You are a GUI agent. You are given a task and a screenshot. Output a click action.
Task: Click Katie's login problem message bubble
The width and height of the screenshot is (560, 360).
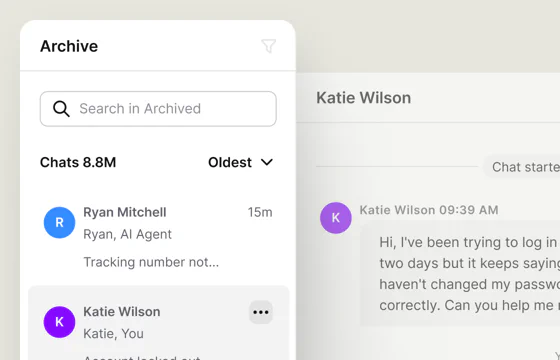[460, 274]
